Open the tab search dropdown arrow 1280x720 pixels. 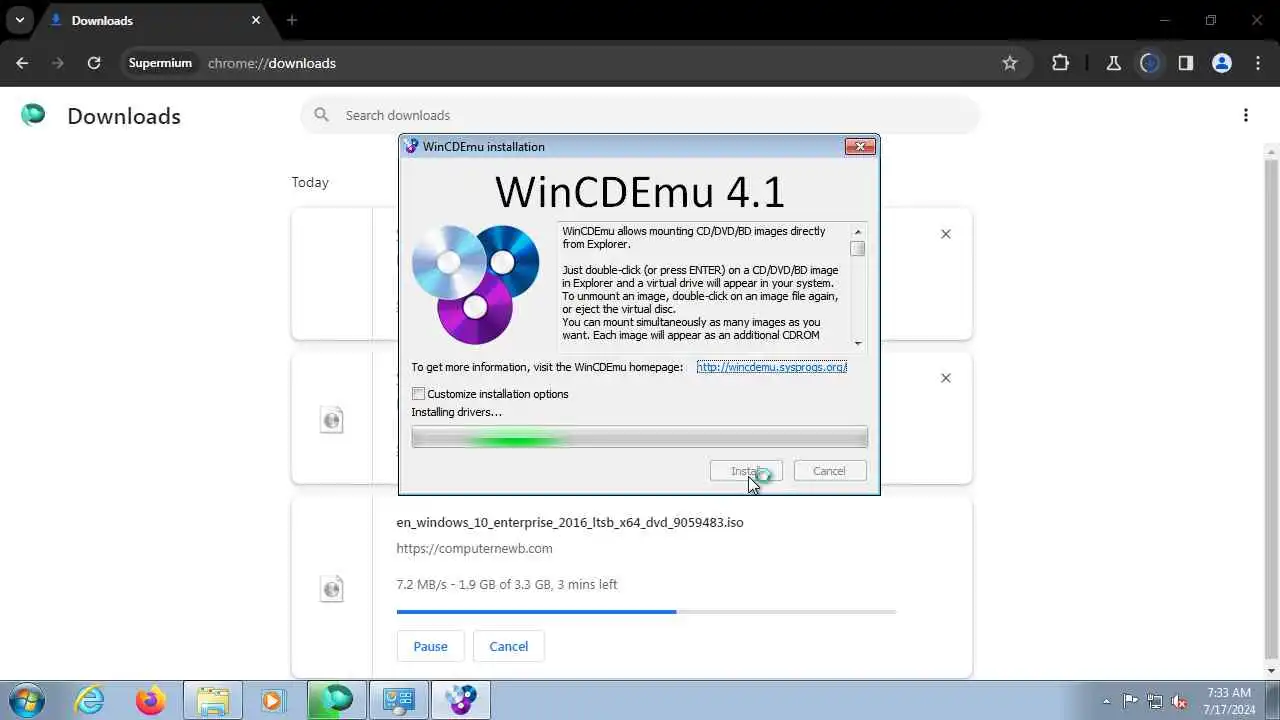pos(19,20)
